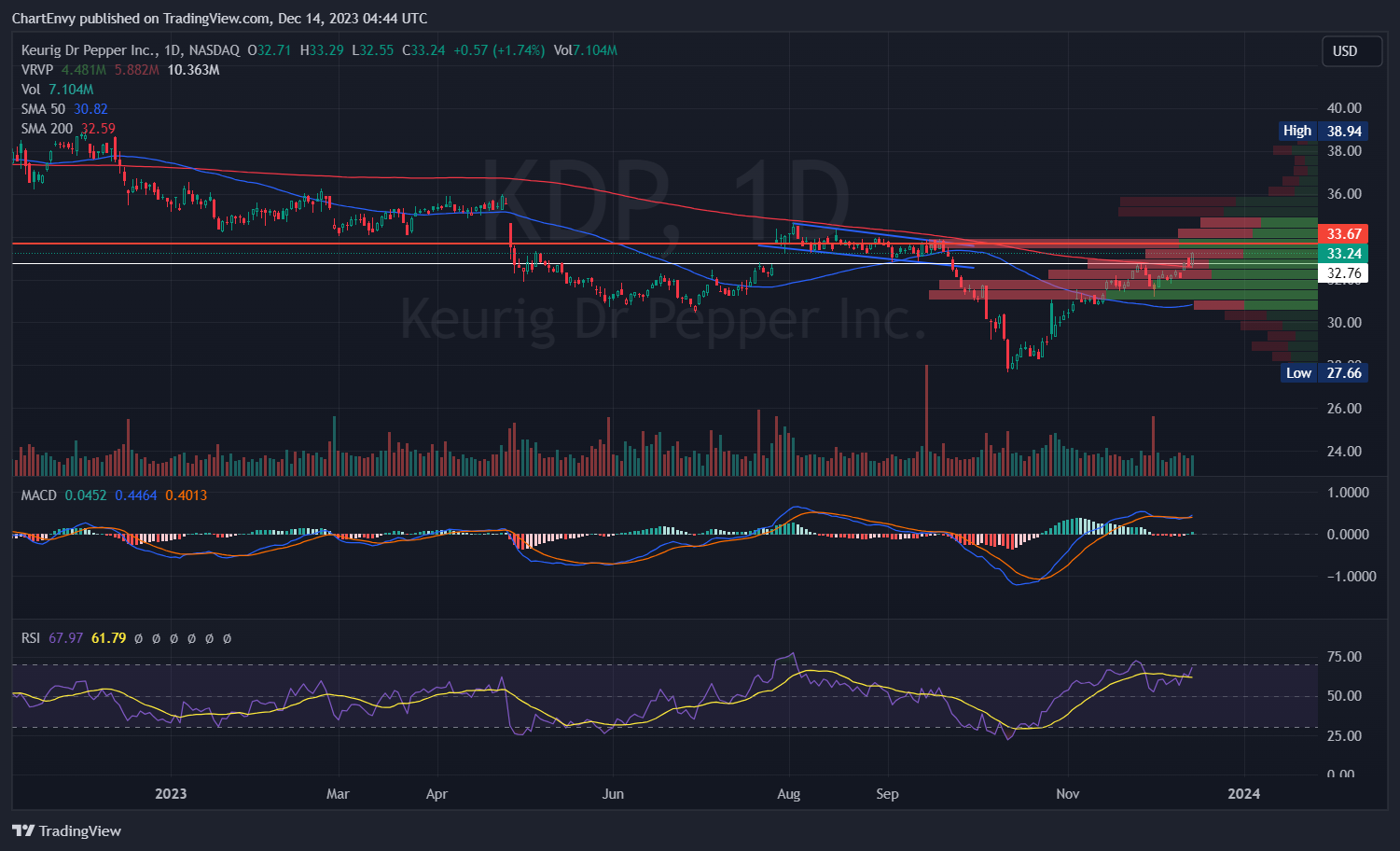Click the RSI value 67.97
This screenshot has height=851, width=1400.
click(66, 638)
